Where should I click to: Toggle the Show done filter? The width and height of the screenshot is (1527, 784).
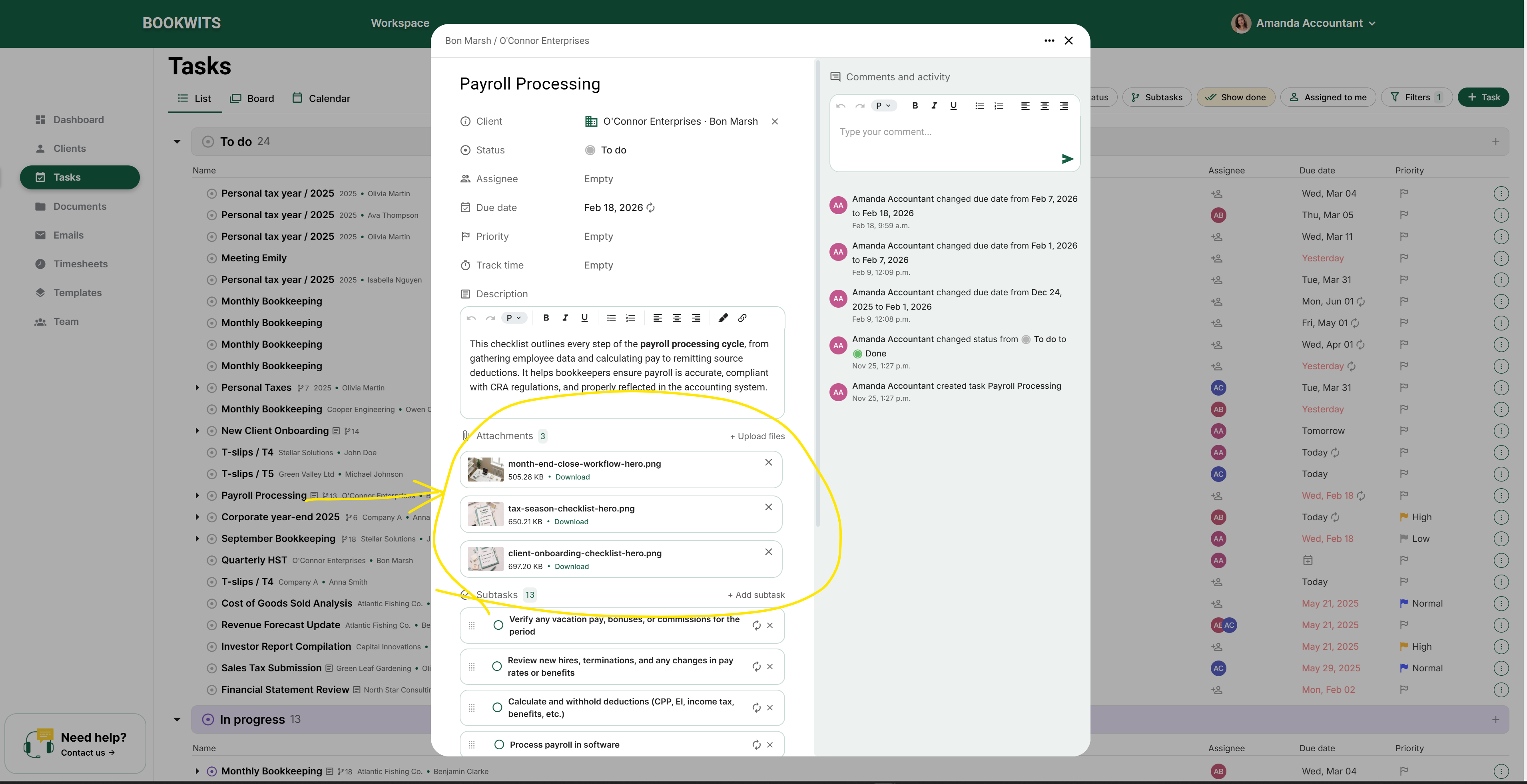tap(1235, 97)
